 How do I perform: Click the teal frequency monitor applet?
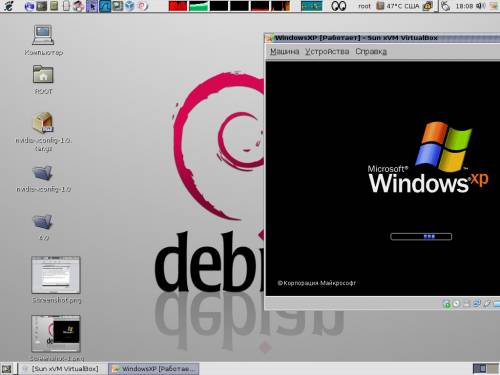pos(311,6)
